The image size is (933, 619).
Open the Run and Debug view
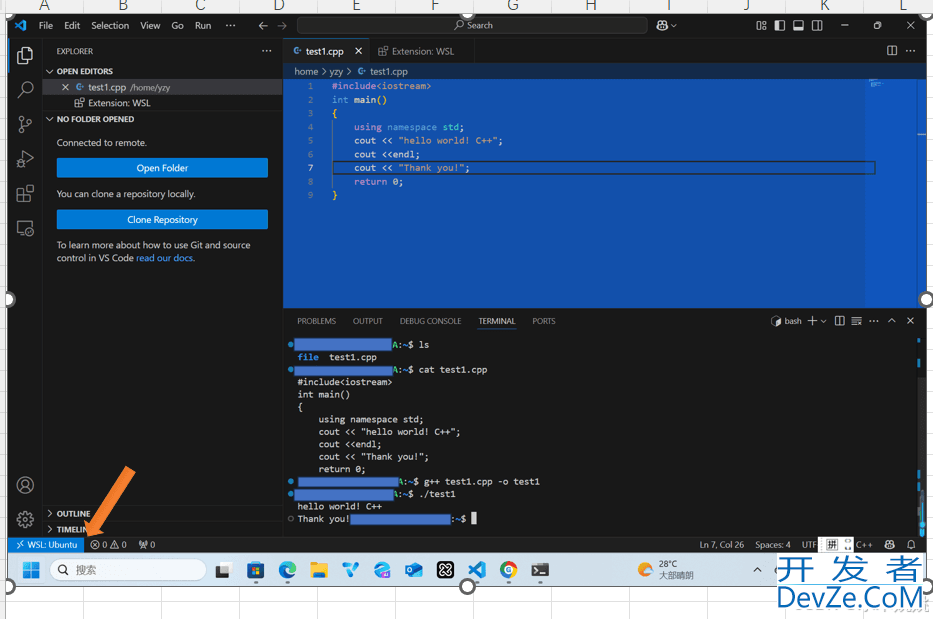25,159
